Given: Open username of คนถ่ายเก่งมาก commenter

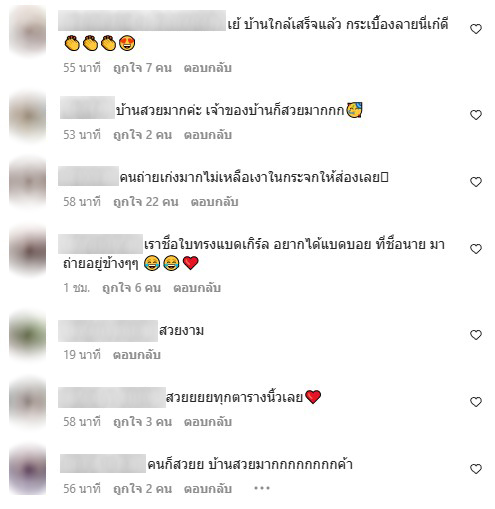Looking at the screenshot, I should point(88,176).
